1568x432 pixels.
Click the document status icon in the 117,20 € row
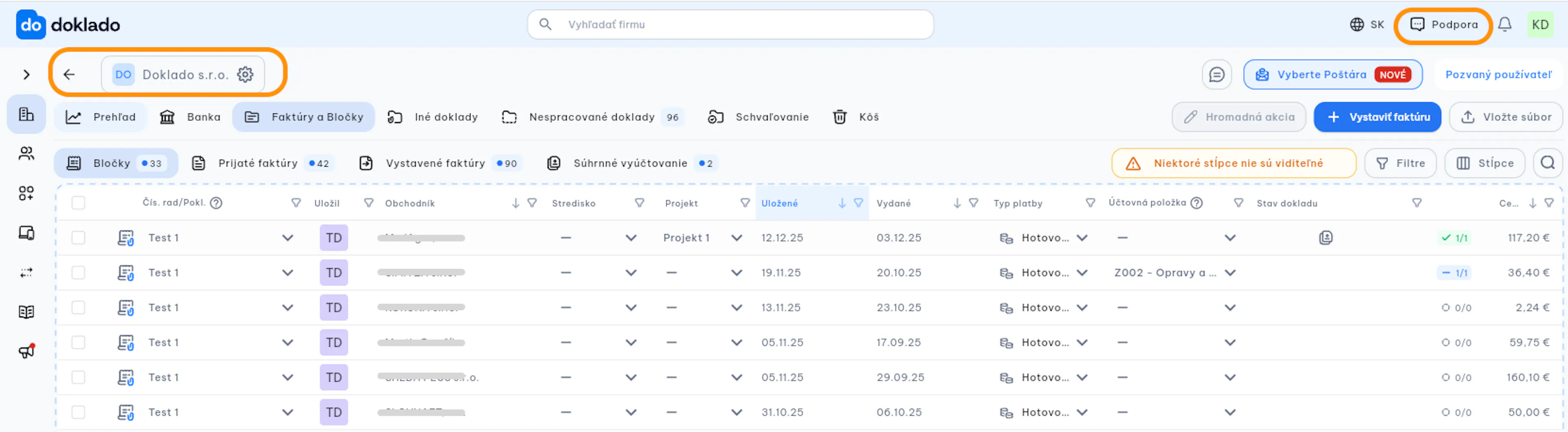tap(1326, 238)
